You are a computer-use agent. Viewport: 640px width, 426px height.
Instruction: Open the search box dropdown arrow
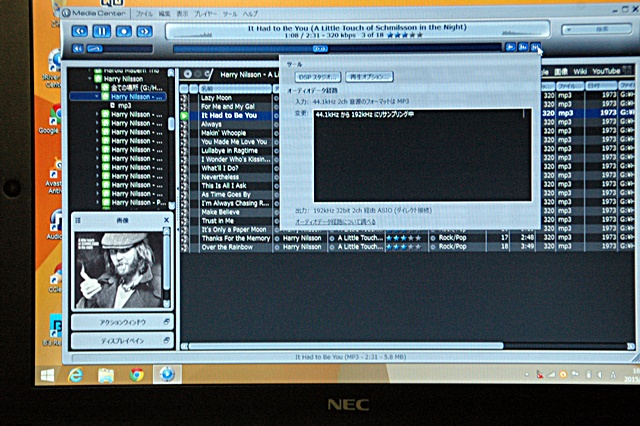(569, 29)
